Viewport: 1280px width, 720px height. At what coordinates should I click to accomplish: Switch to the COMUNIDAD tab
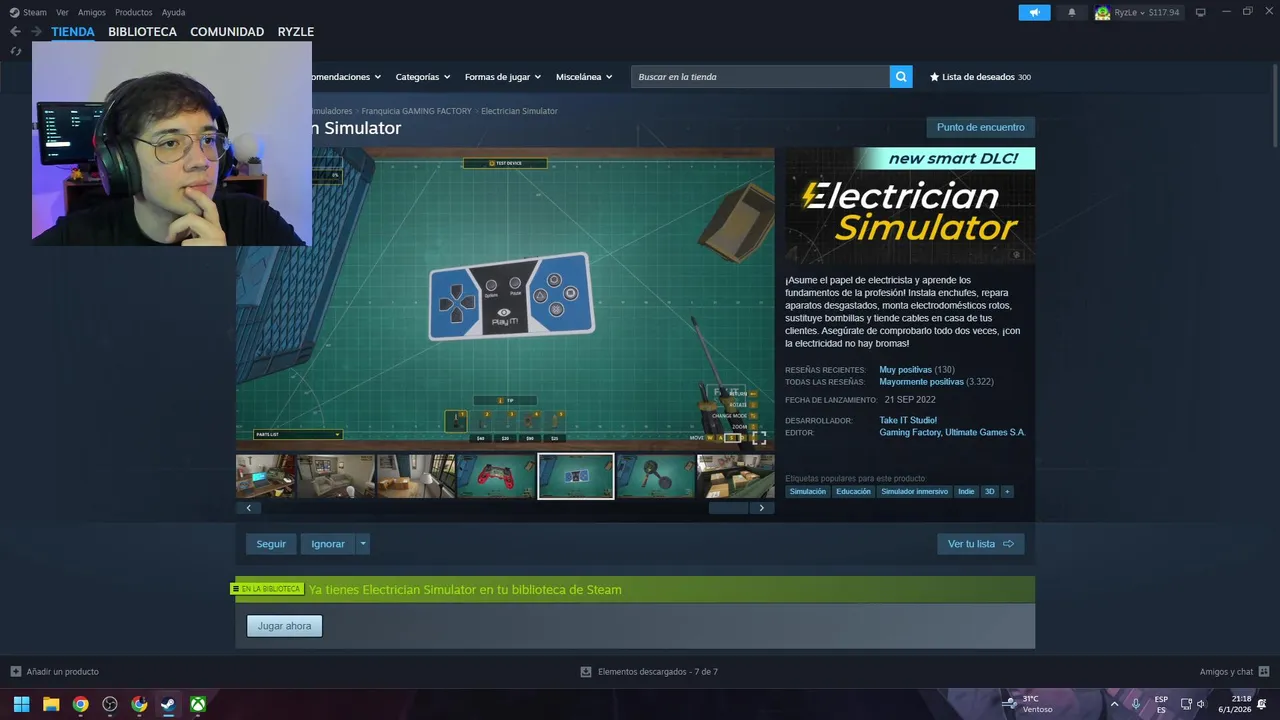(x=227, y=32)
